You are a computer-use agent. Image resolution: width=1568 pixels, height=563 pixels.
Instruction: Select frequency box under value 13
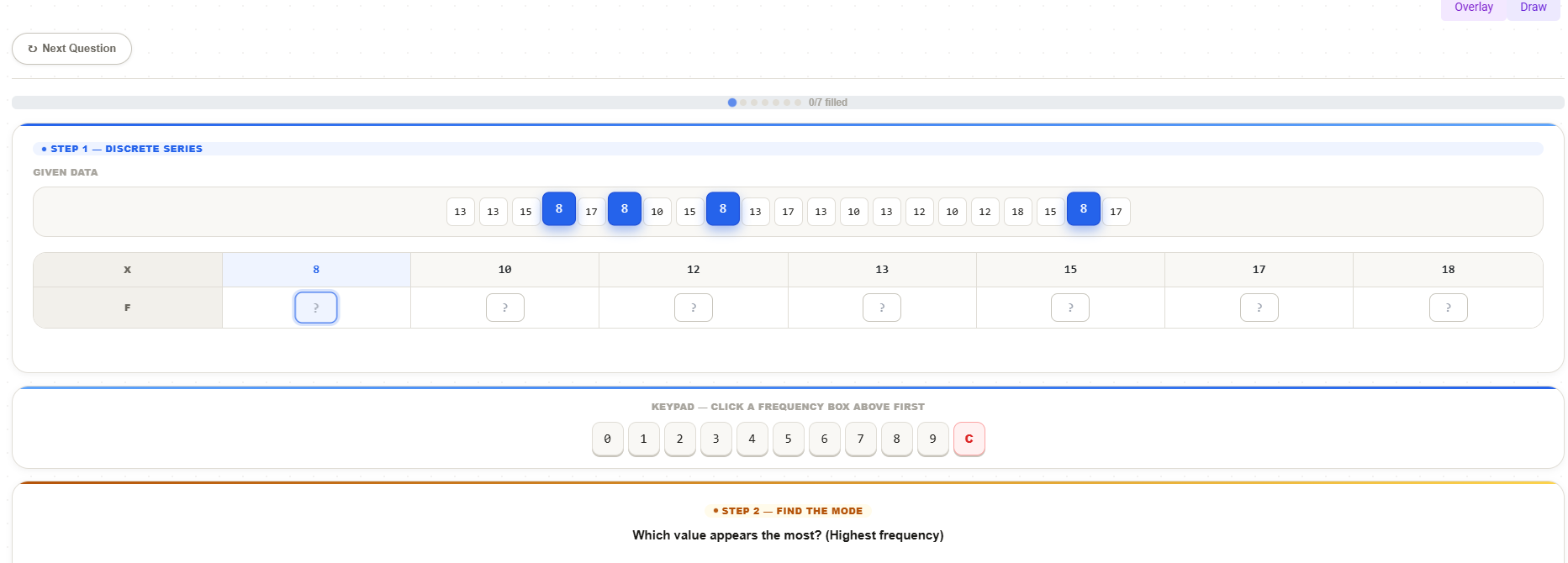[x=881, y=308]
